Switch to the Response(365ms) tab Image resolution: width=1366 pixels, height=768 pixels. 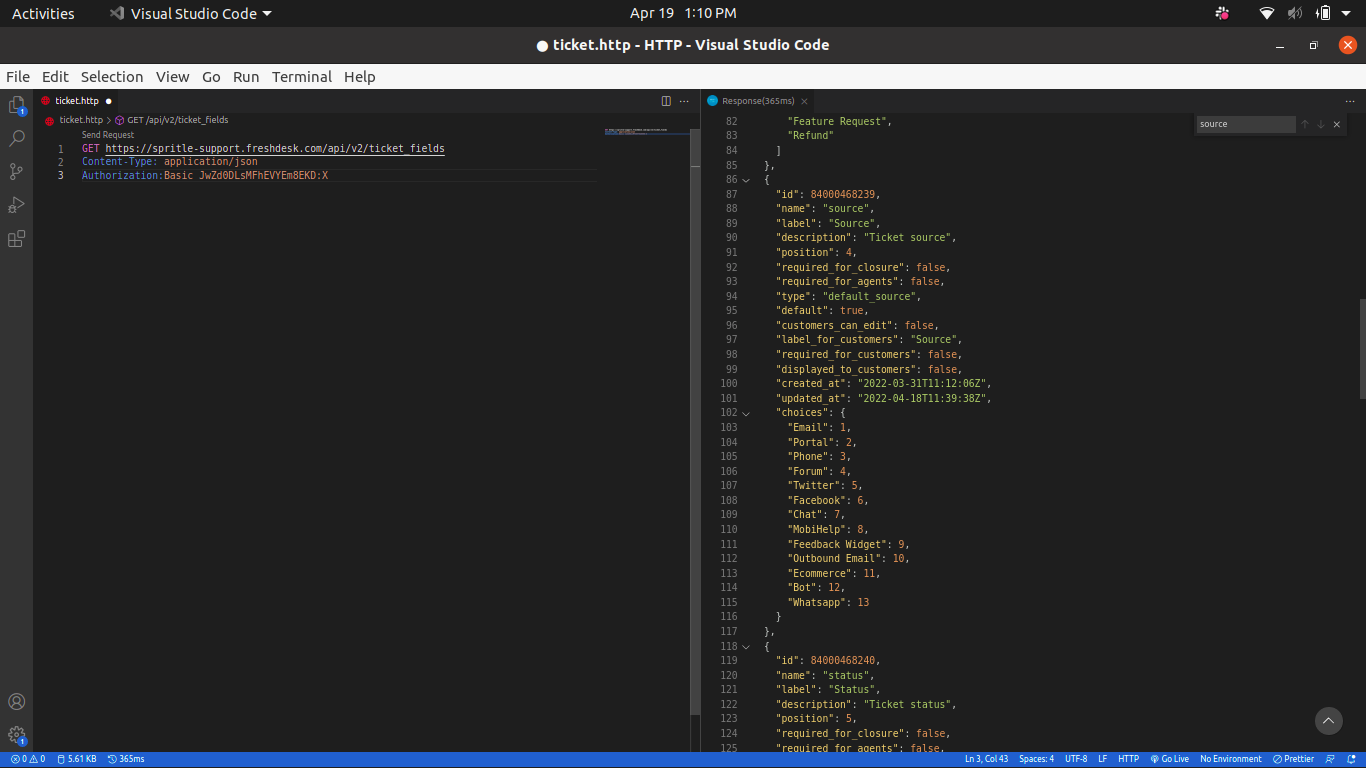pyautogui.click(x=758, y=101)
